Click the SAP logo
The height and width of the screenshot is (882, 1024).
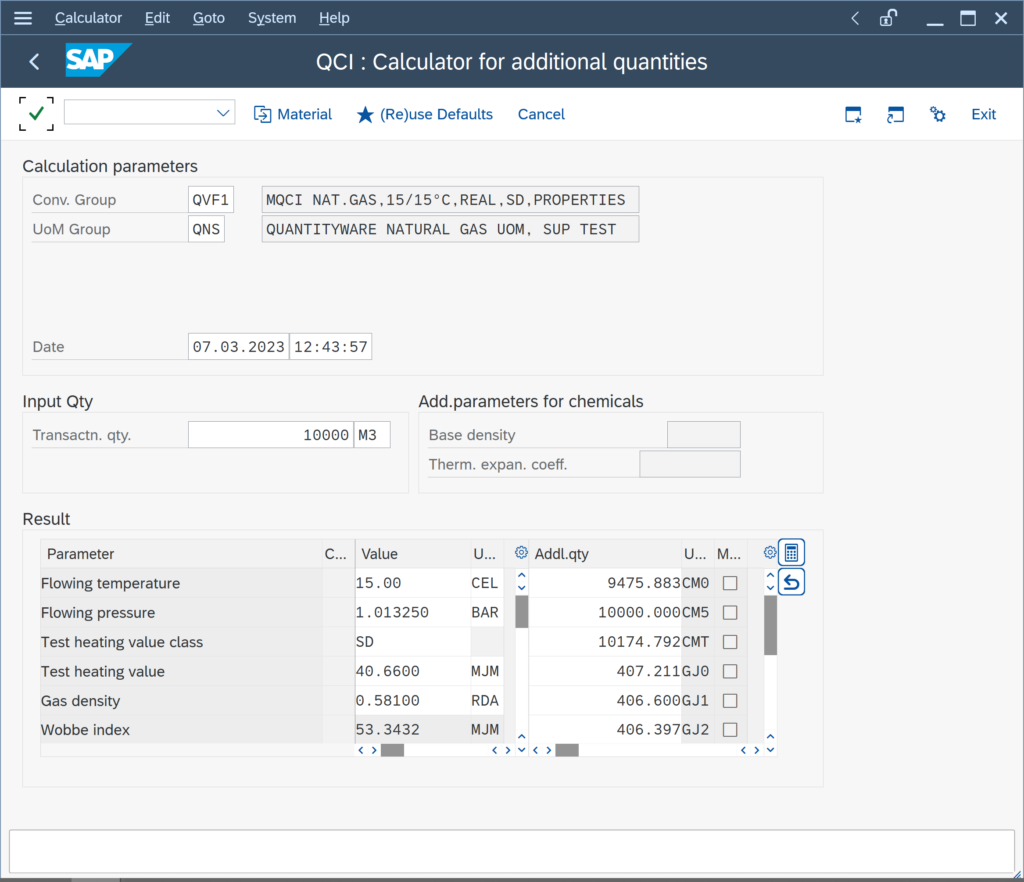click(x=98, y=60)
